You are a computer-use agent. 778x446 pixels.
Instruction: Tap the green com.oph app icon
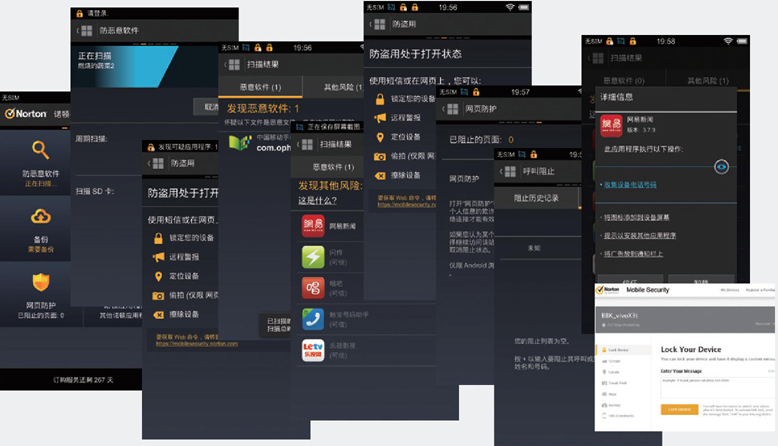click(240, 142)
